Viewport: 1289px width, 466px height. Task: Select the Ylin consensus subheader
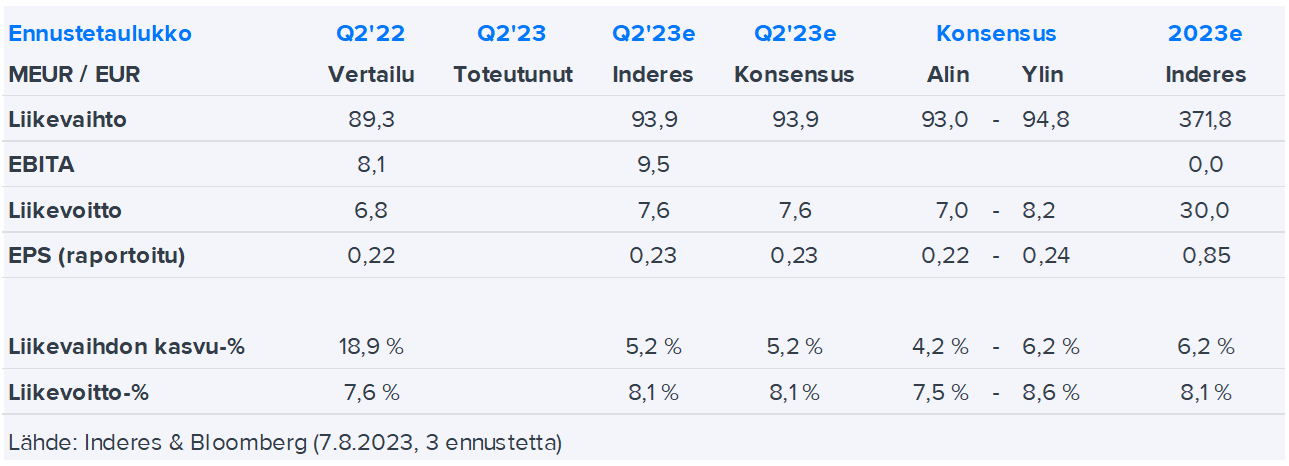coord(1042,75)
